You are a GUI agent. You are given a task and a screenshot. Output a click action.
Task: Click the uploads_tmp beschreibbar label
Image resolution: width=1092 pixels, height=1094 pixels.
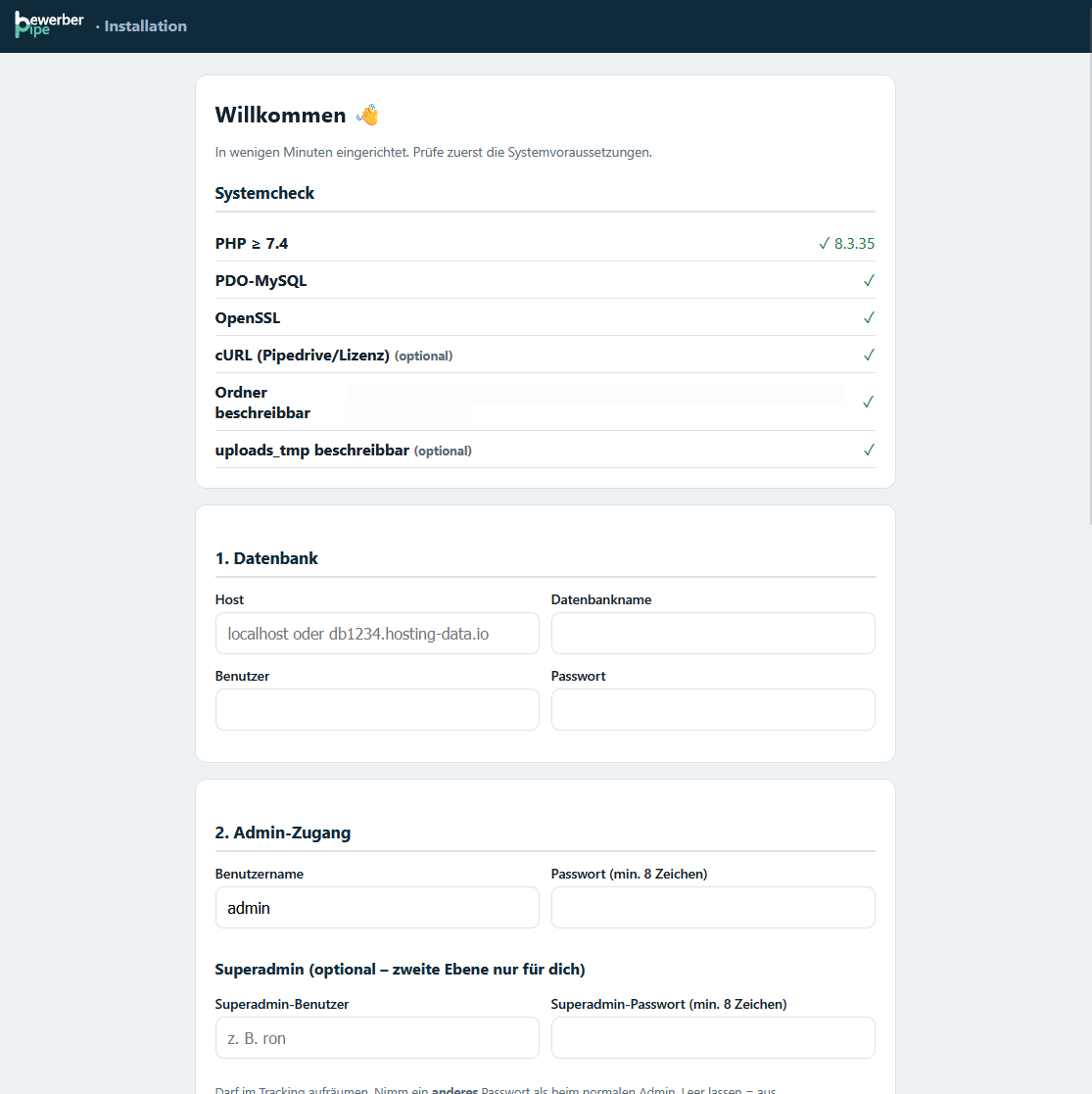point(311,450)
